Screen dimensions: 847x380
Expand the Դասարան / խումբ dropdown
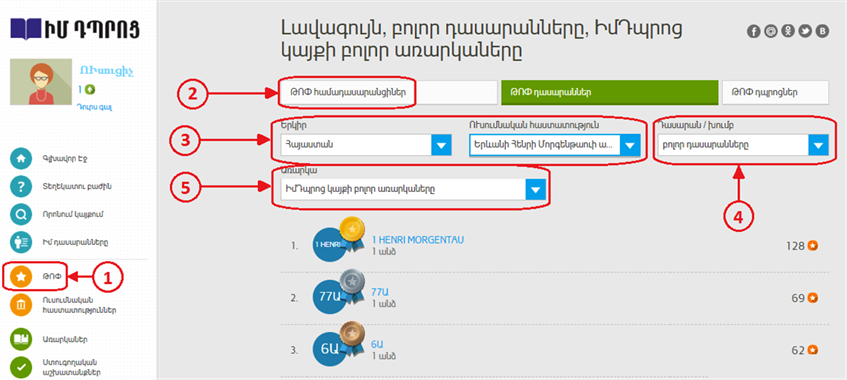pyautogui.click(x=743, y=145)
